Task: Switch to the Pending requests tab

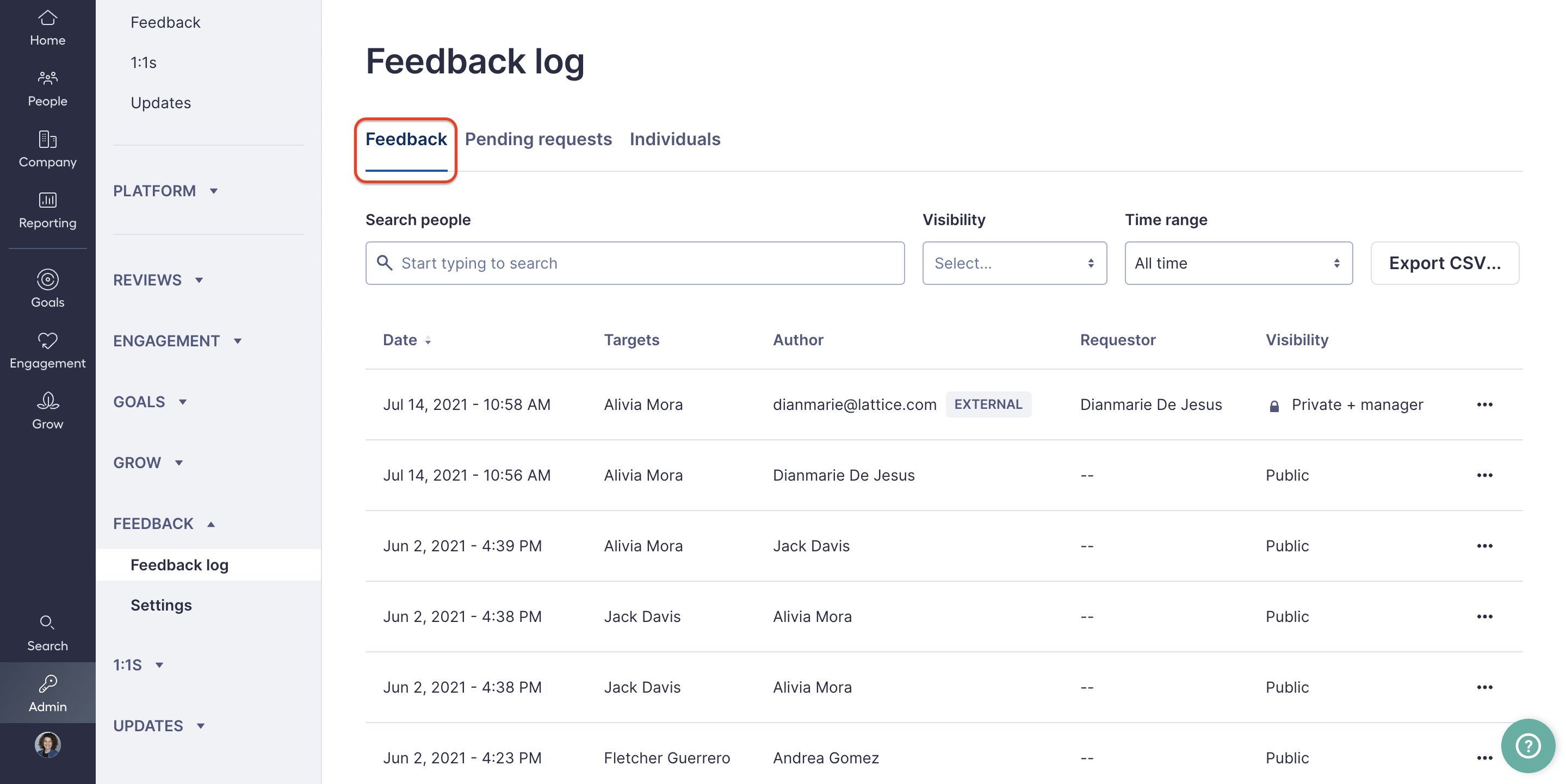Action: [538, 139]
